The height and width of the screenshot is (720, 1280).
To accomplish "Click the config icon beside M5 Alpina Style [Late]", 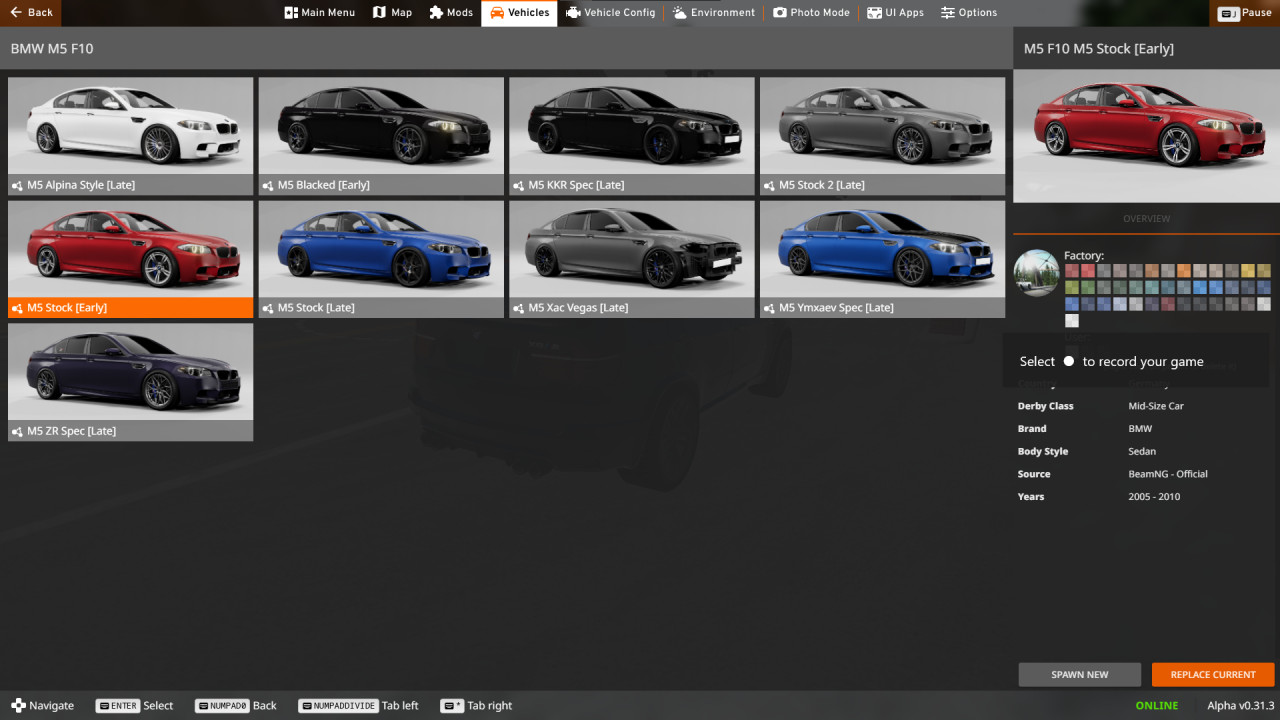I will click(x=17, y=185).
